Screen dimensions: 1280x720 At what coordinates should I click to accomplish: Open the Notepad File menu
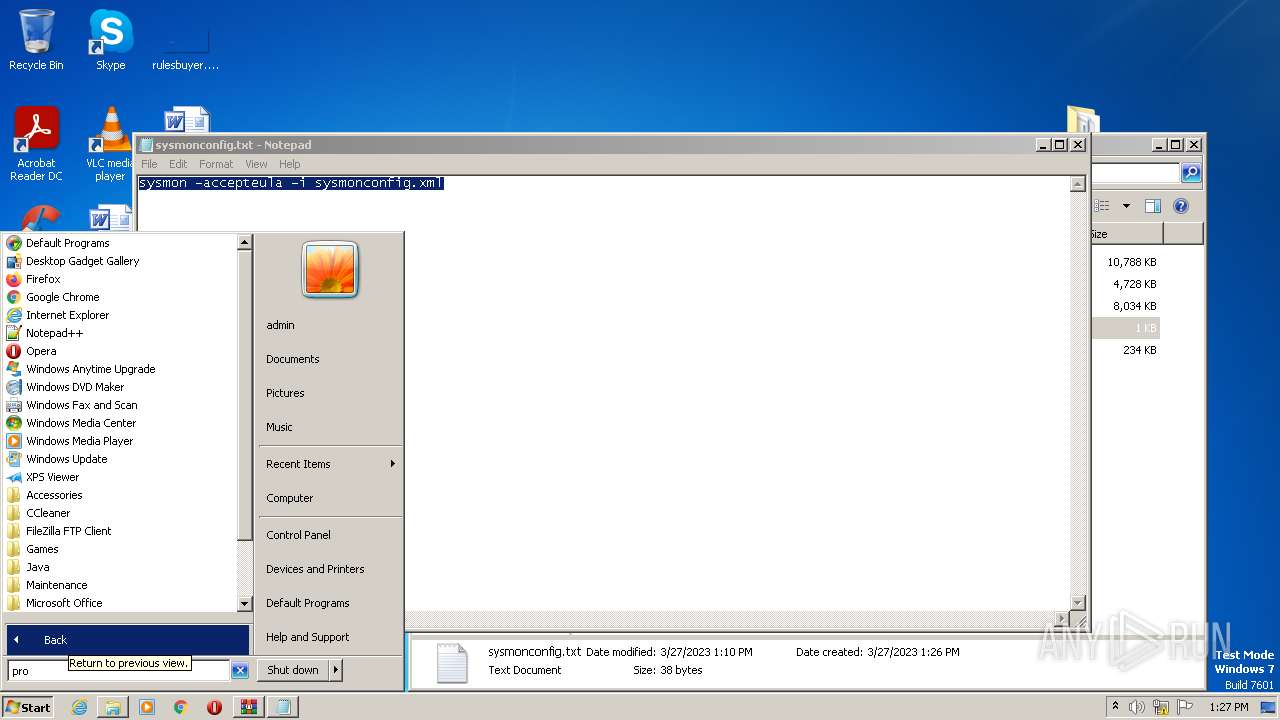coord(149,164)
